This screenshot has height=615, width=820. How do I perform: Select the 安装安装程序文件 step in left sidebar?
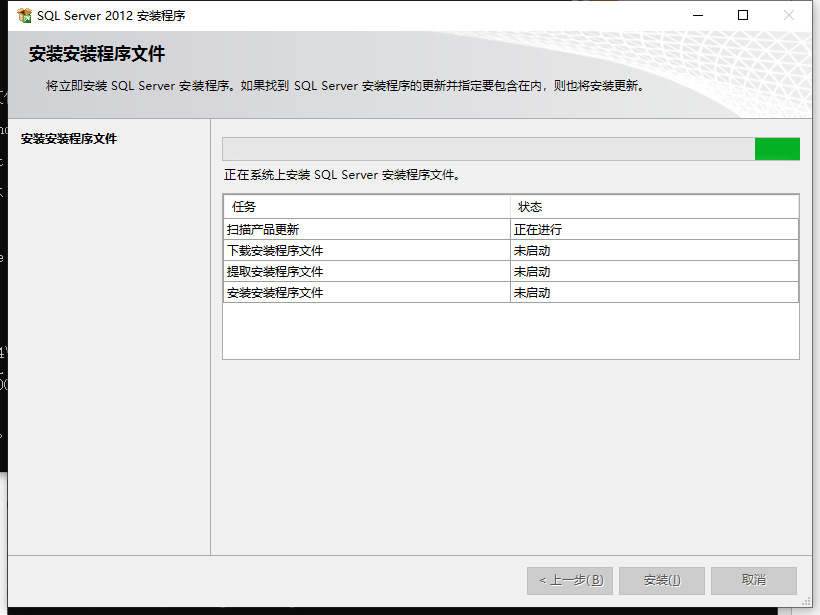click(69, 139)
